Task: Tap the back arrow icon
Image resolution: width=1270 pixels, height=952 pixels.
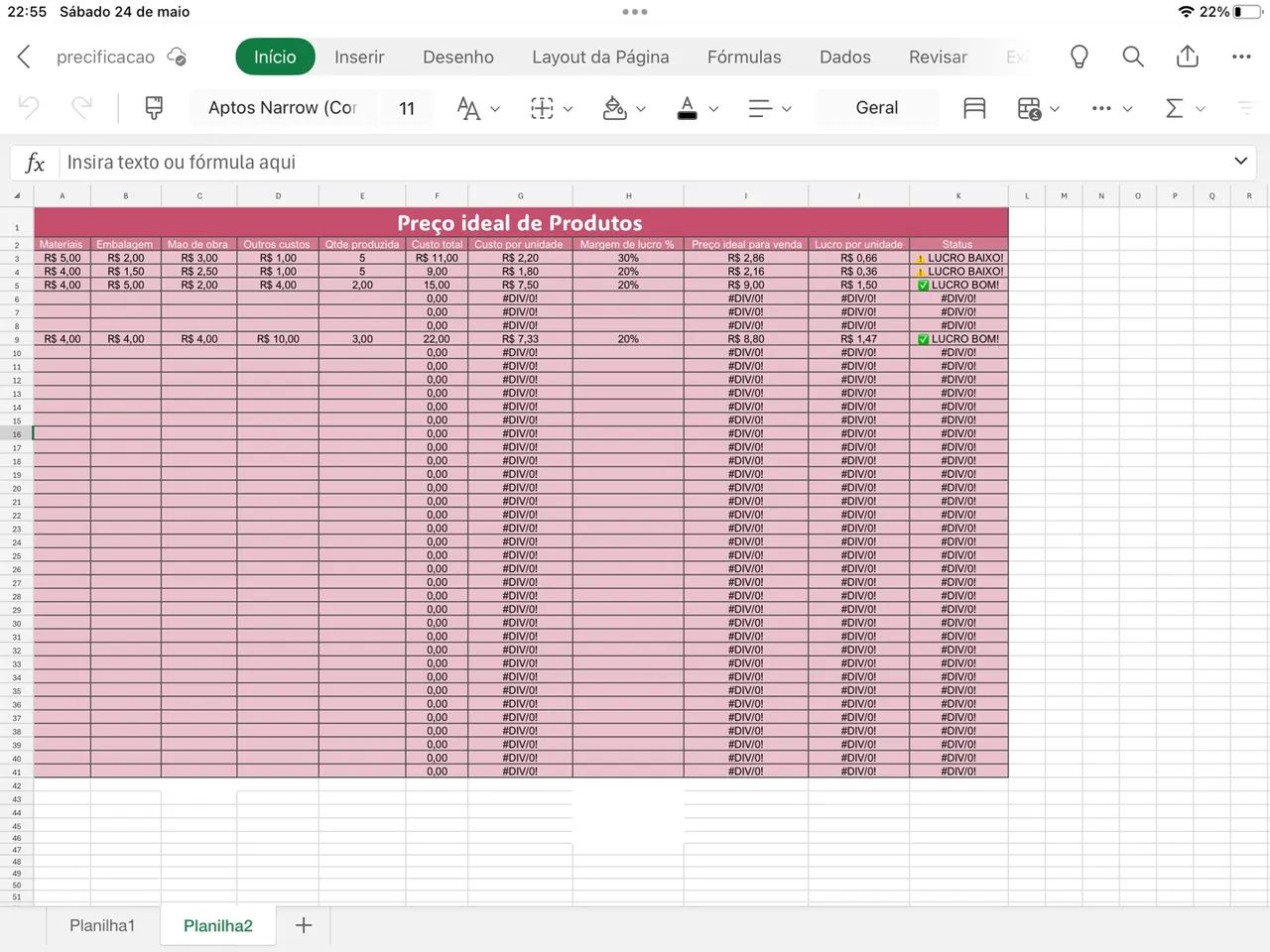Action: click(x=24, y=57)
